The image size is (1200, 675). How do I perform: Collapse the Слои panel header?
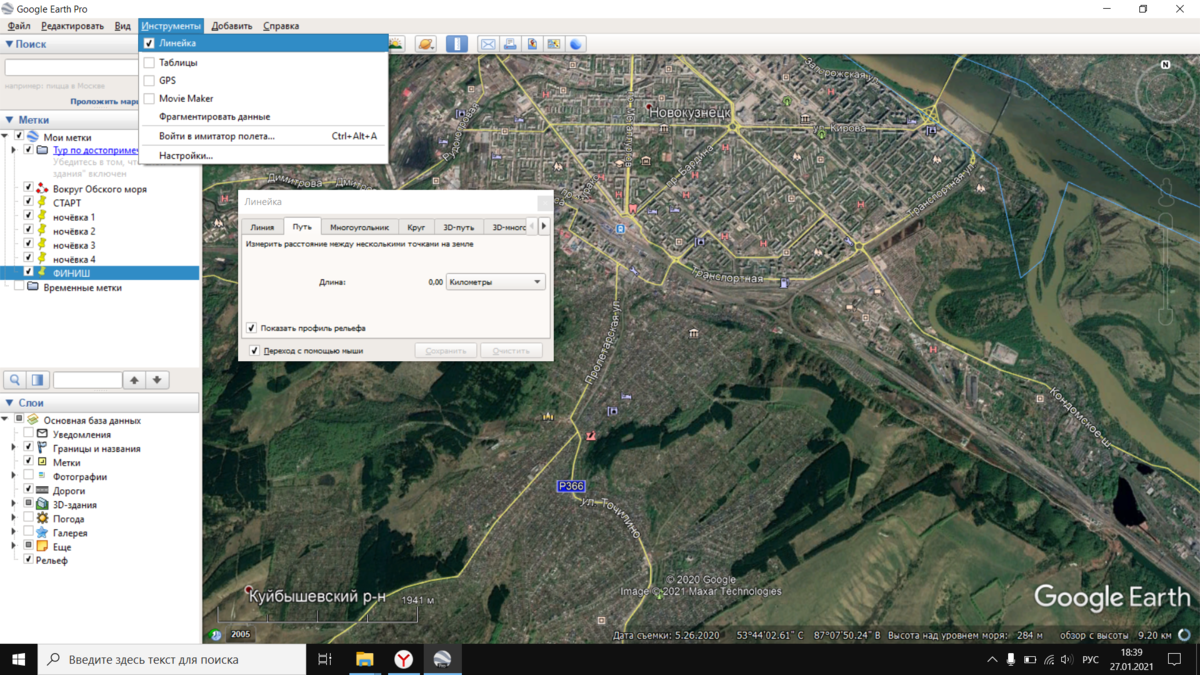point(9,403)
